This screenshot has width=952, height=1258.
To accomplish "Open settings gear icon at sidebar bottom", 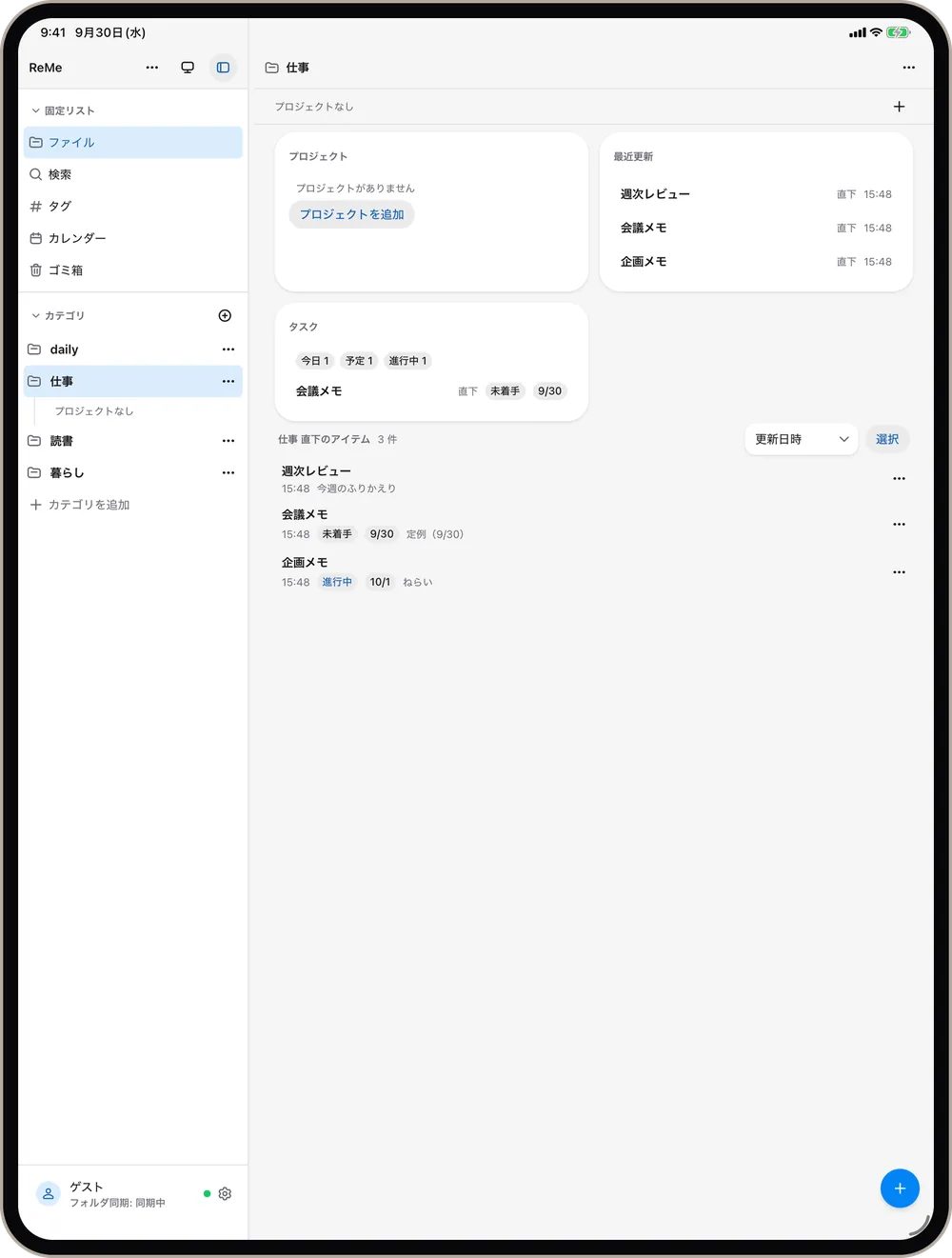I will [x=225, y=1193].
